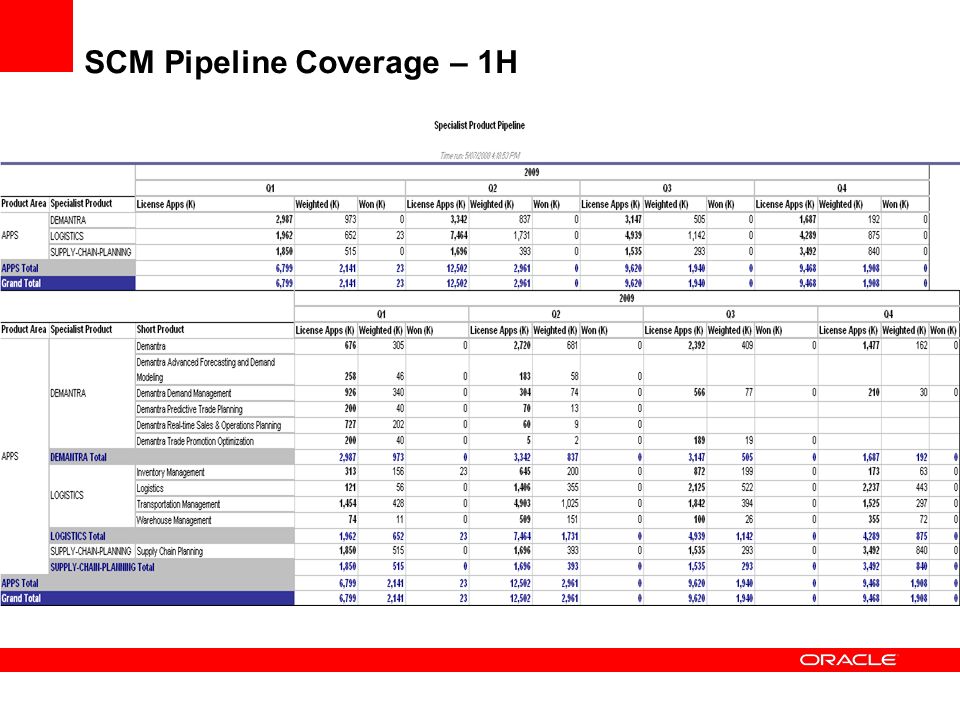Select value 151 in the Warehouse Management row
Viewport: 960px width, 720px height.
[x=572, y=519]
